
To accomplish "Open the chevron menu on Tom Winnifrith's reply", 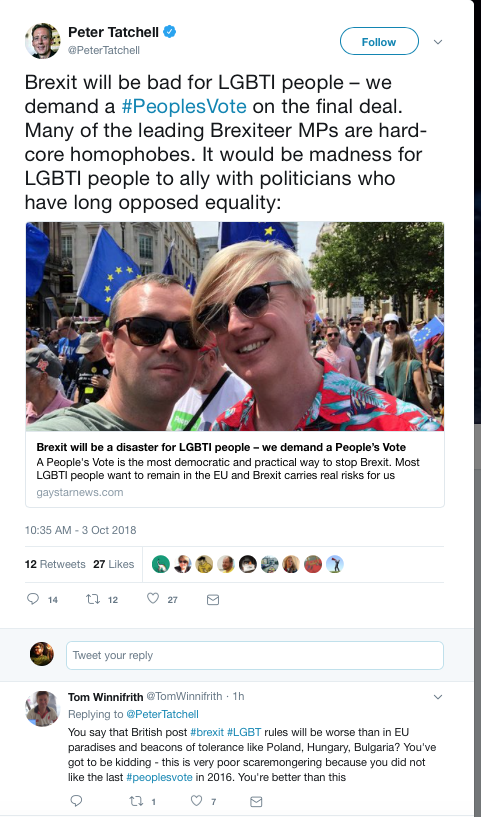I will point(438,697).
